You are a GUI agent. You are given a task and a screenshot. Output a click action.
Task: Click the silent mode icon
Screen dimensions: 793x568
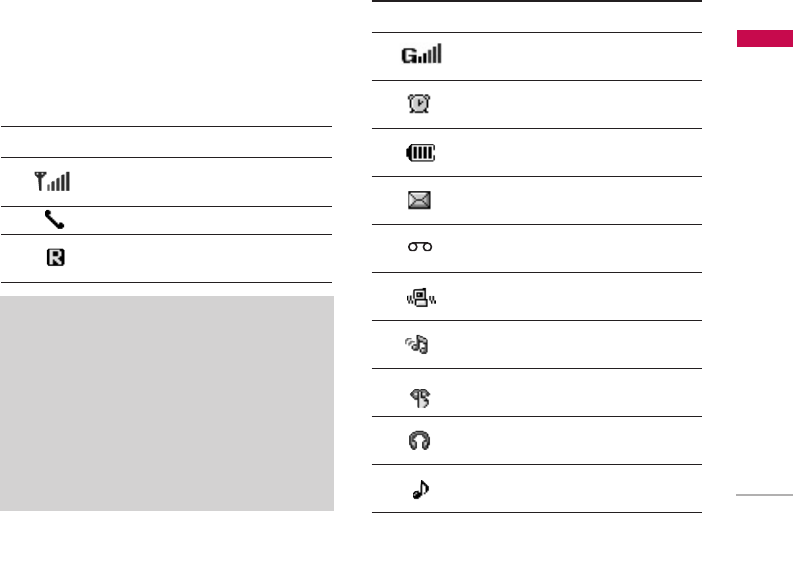point(420,394)
